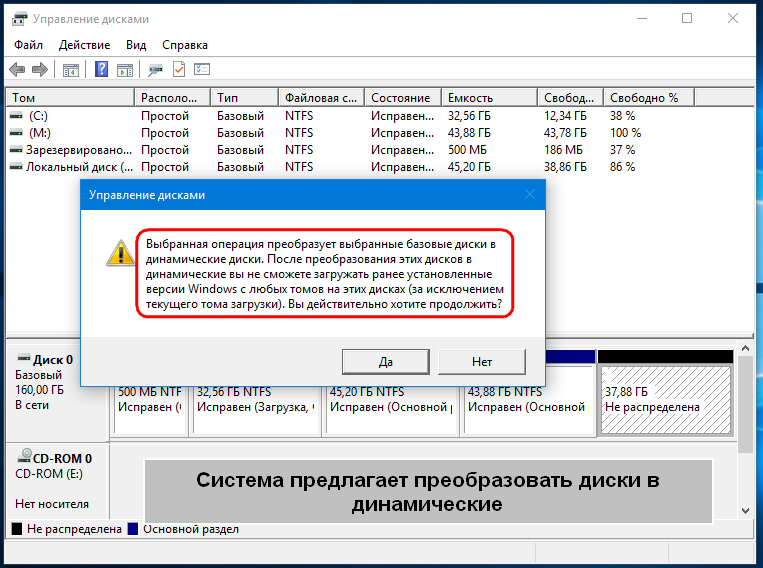Click the 186 МБ free space cell
This screenshot has height=568, width=763.
[563, 150]
